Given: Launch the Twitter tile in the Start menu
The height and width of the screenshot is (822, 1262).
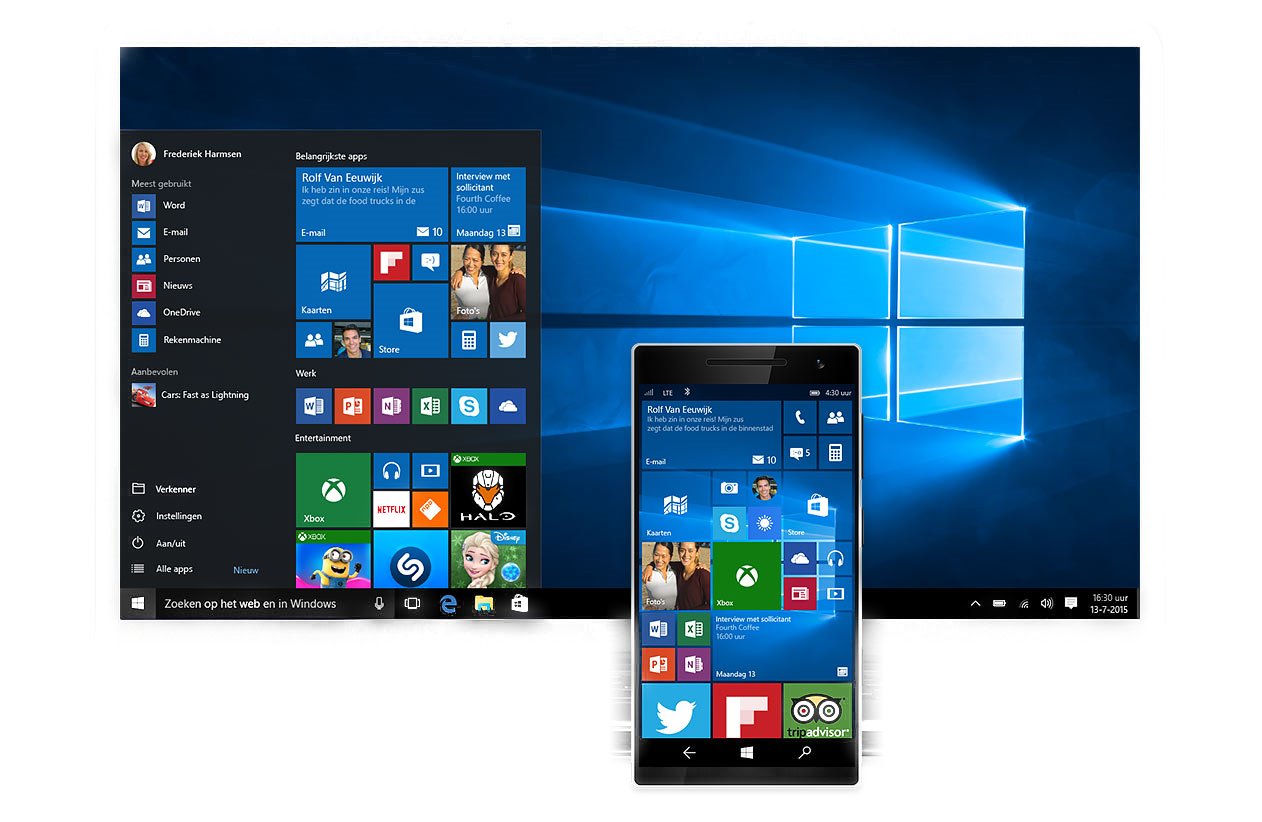Looking at the screenshot, I should tap(508, 340).
